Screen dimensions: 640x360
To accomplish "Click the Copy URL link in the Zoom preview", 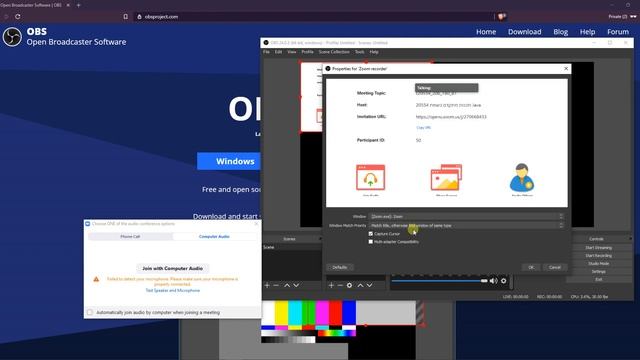I will [x=423, y=128].
